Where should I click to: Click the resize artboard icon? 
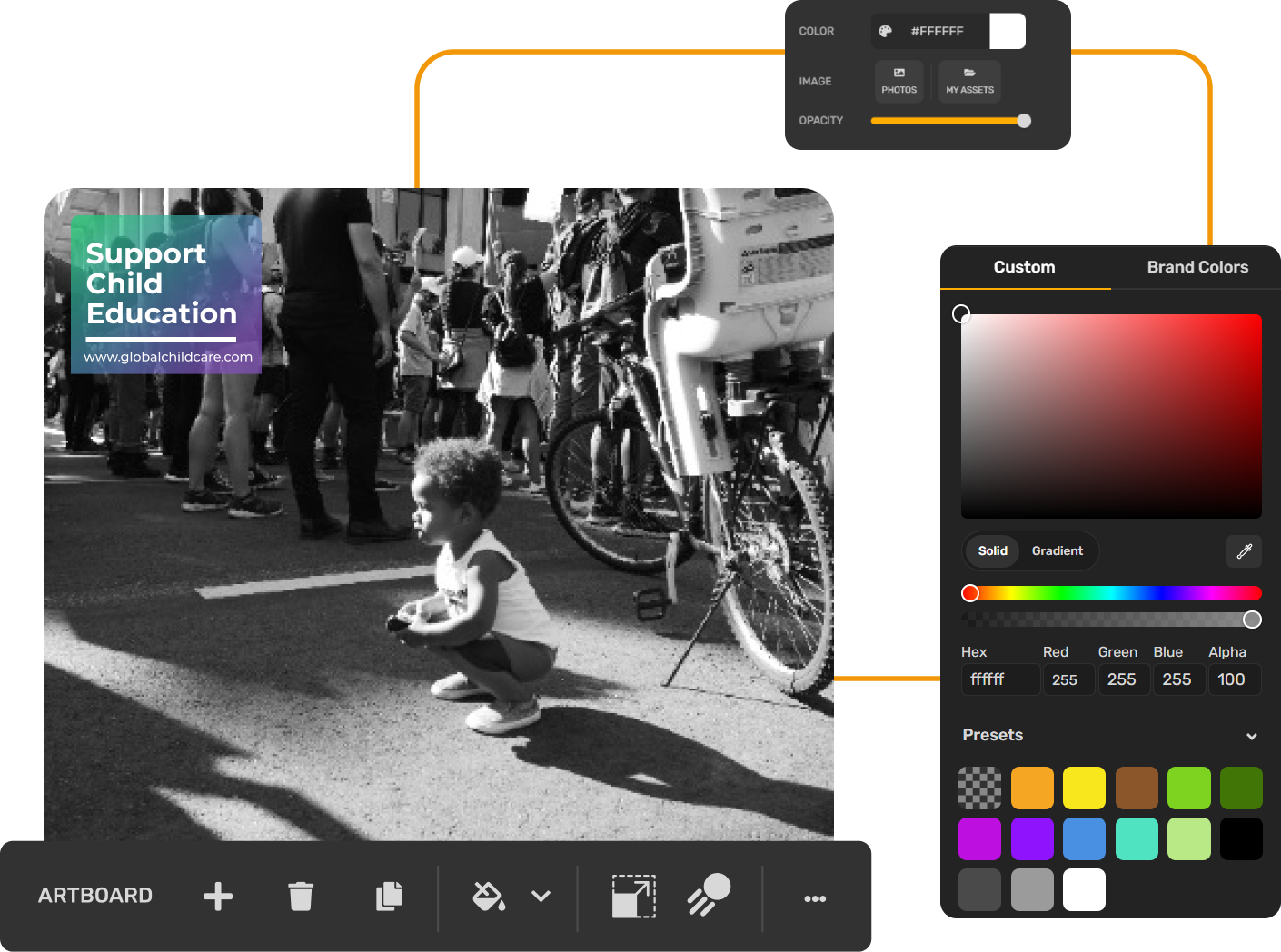pyautogui.click(x=633, y=897)
